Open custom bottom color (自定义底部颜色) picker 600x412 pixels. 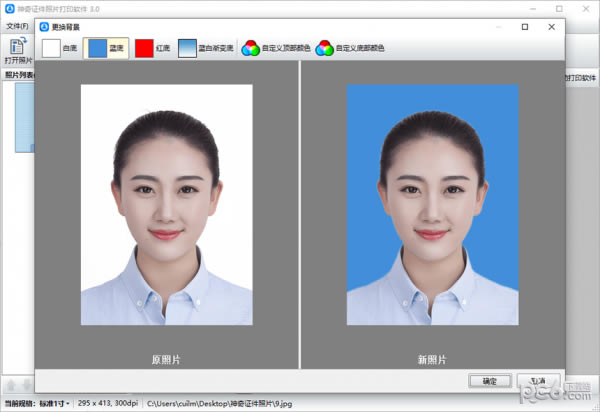coord(350,48)
